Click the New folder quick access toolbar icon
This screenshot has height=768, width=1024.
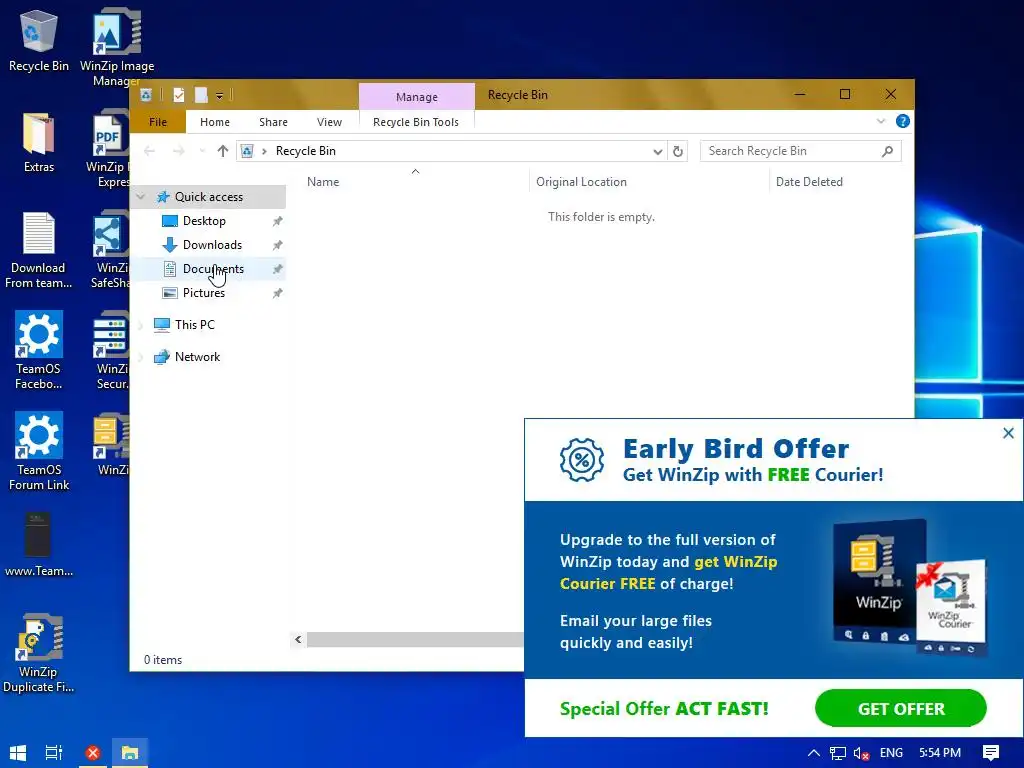coord(201,95)
